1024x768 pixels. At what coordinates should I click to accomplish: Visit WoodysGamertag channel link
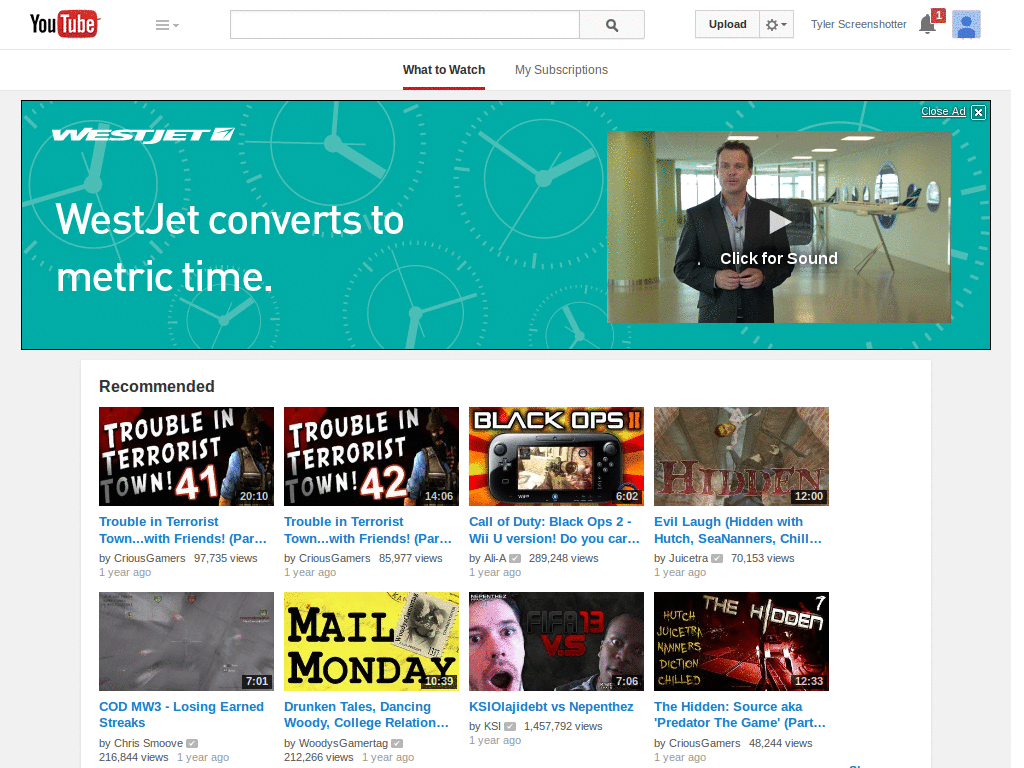coord(344,743)
